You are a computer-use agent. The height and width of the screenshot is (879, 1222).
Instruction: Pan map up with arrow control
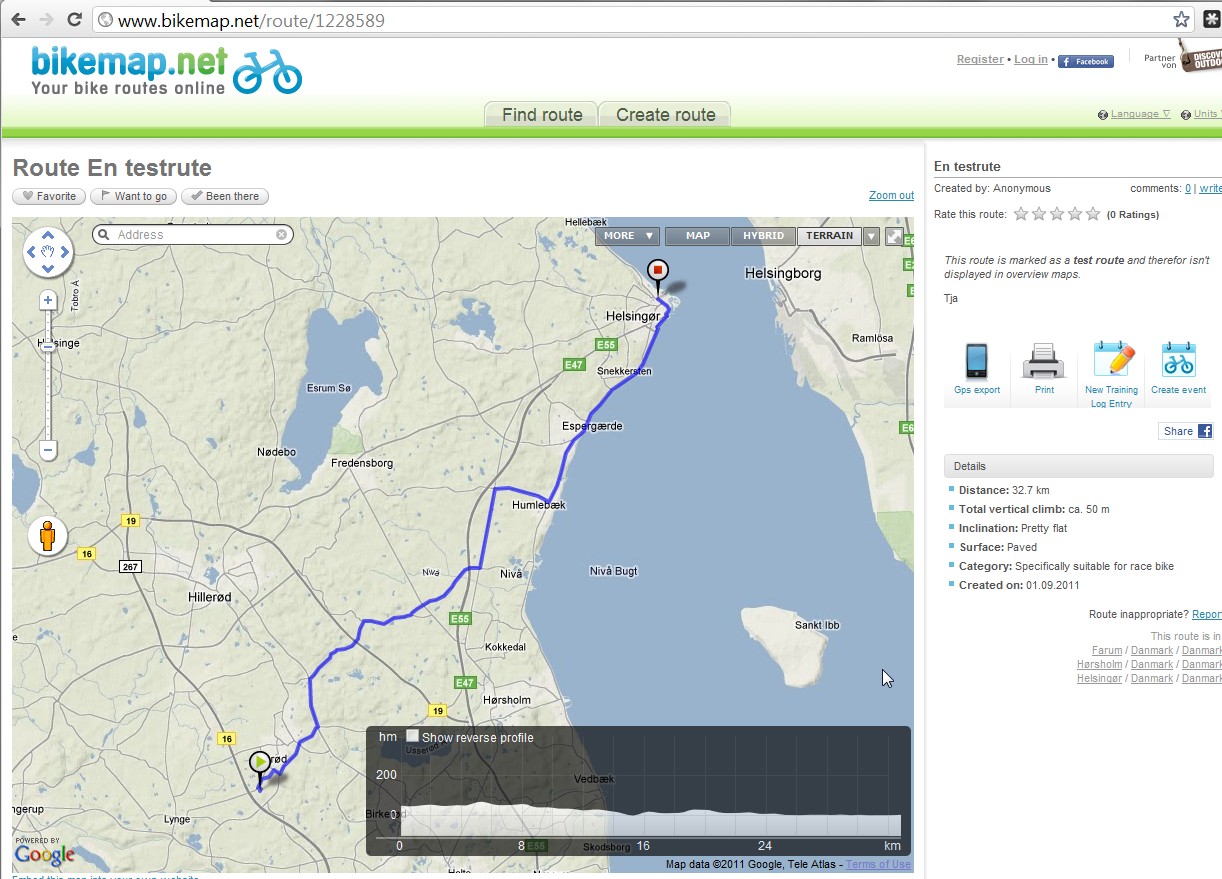tap(48, 236)
